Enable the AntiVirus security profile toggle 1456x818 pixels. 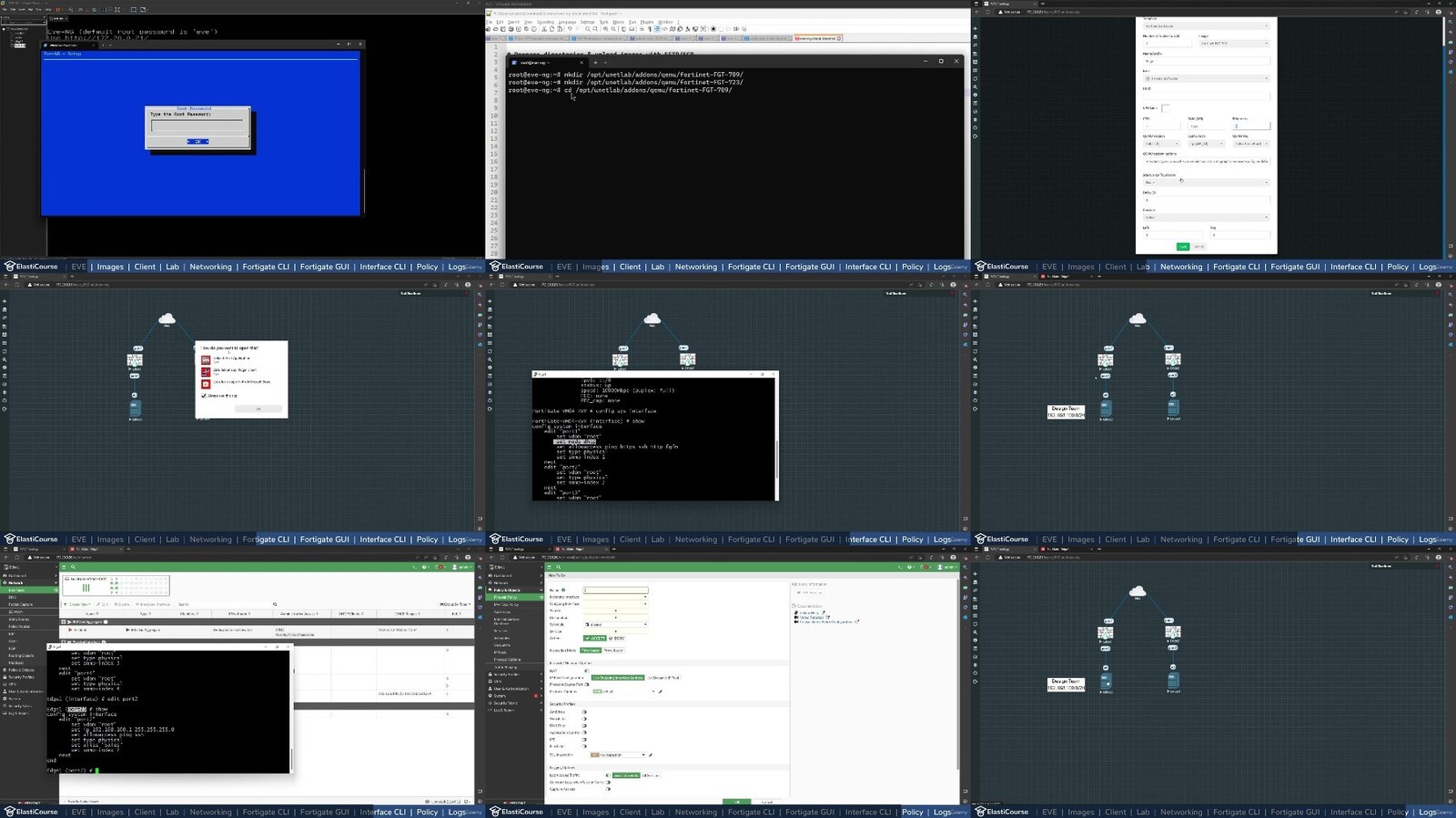click(x=584, y=712)
